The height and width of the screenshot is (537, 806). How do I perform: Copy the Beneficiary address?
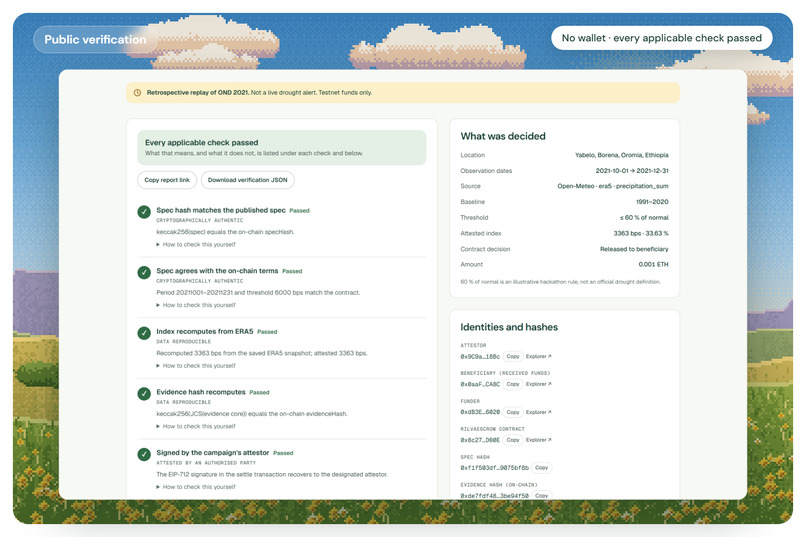512,384
